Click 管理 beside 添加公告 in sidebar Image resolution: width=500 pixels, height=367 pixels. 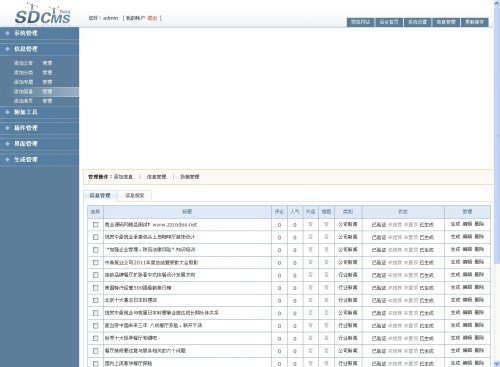[47, 63]
